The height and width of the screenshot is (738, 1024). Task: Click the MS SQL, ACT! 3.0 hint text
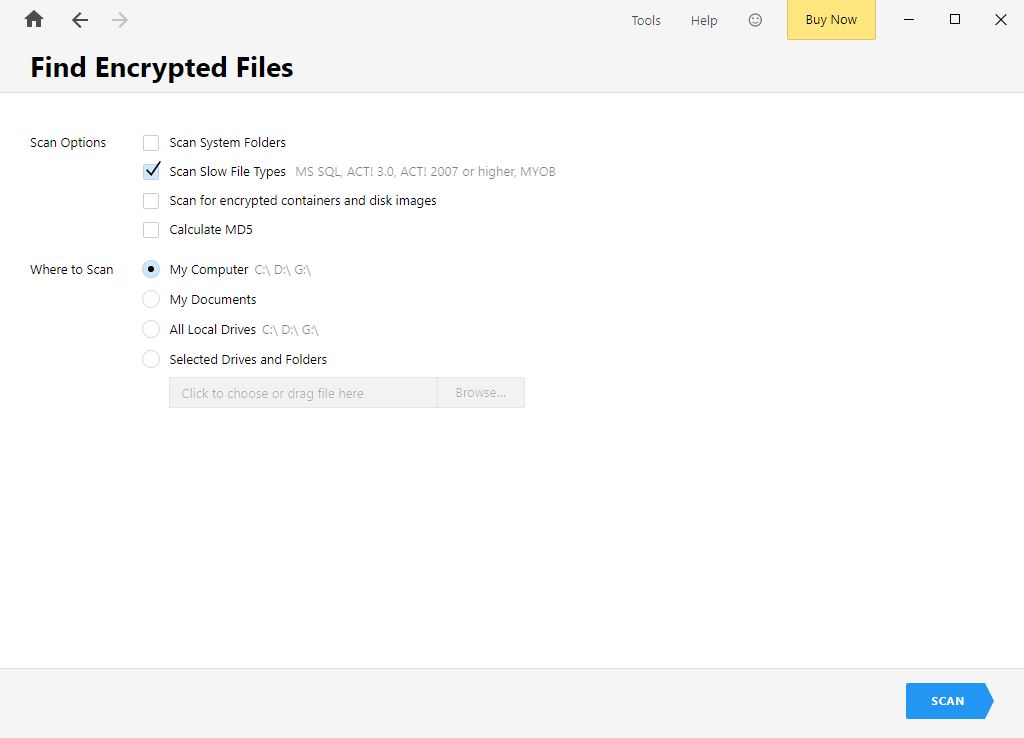pos(425,171)
